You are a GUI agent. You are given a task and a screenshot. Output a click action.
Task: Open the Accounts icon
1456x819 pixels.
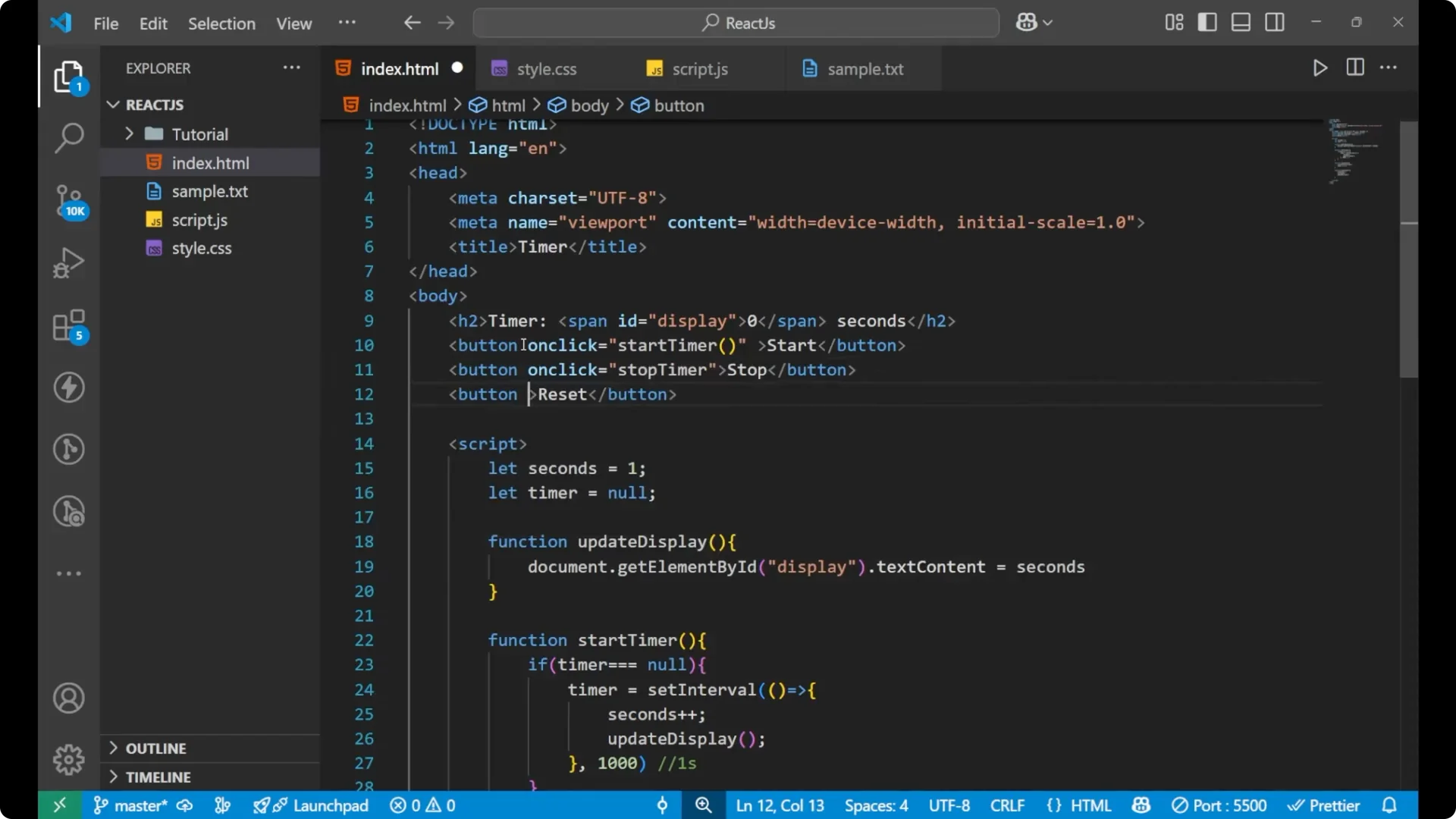69,698
